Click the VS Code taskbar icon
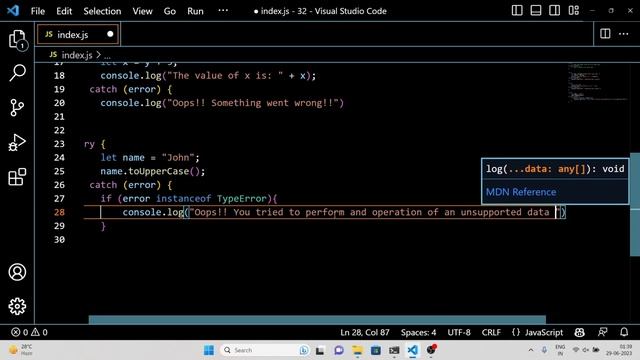 click(x=413, y=350)
